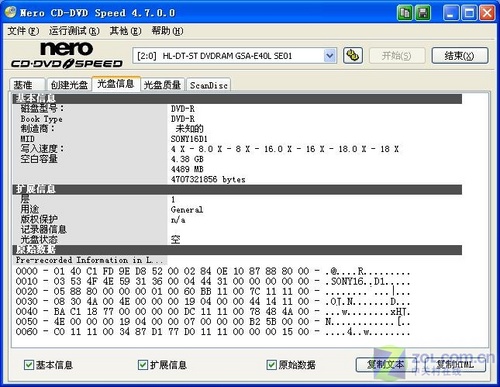Click the hex row starting 0040
The height and width of the screenshot is (387, 500).
click(212, 312)
